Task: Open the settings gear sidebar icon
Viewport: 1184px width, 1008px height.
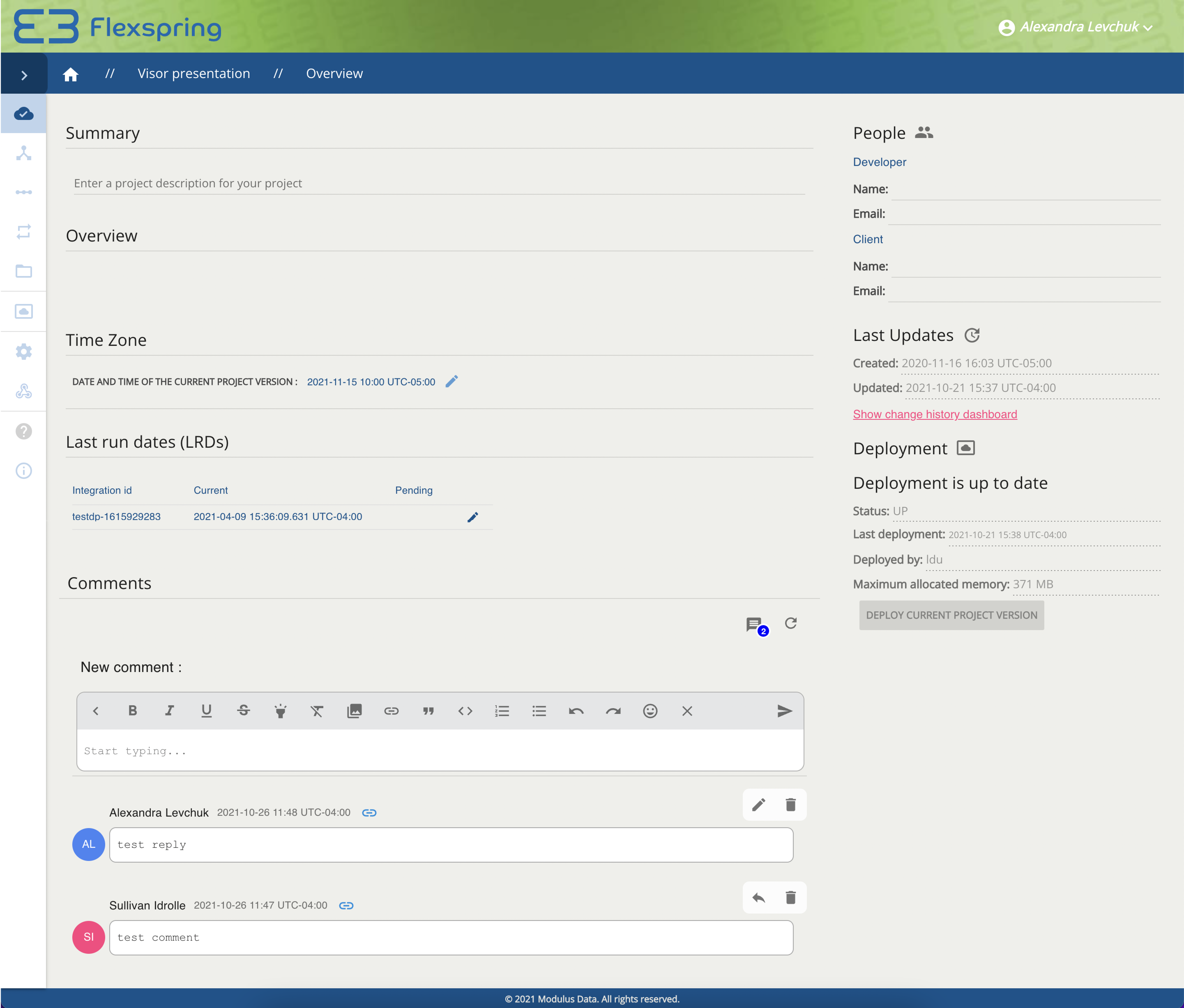Action: [23, 351]
